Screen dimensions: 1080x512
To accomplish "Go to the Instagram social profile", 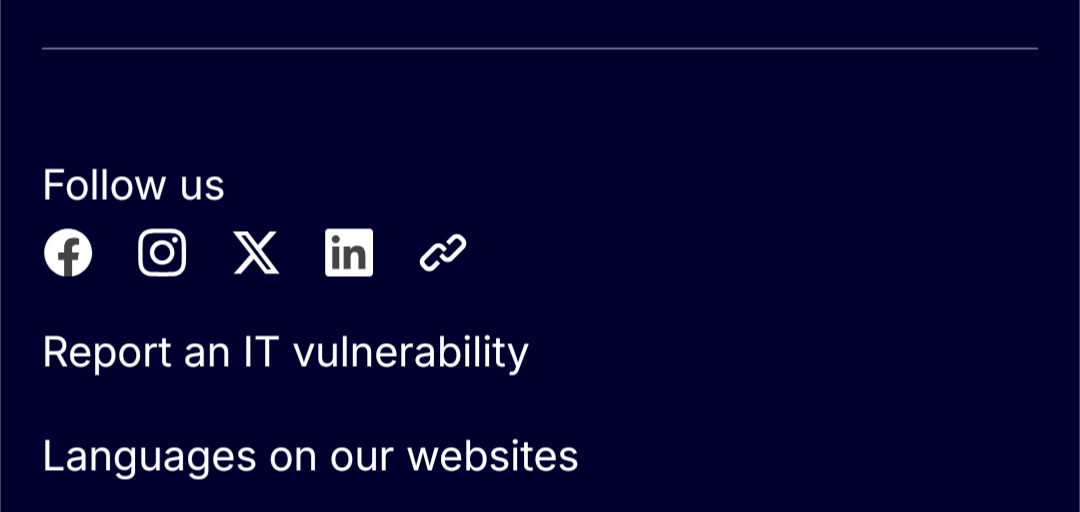I will (162, 253).
